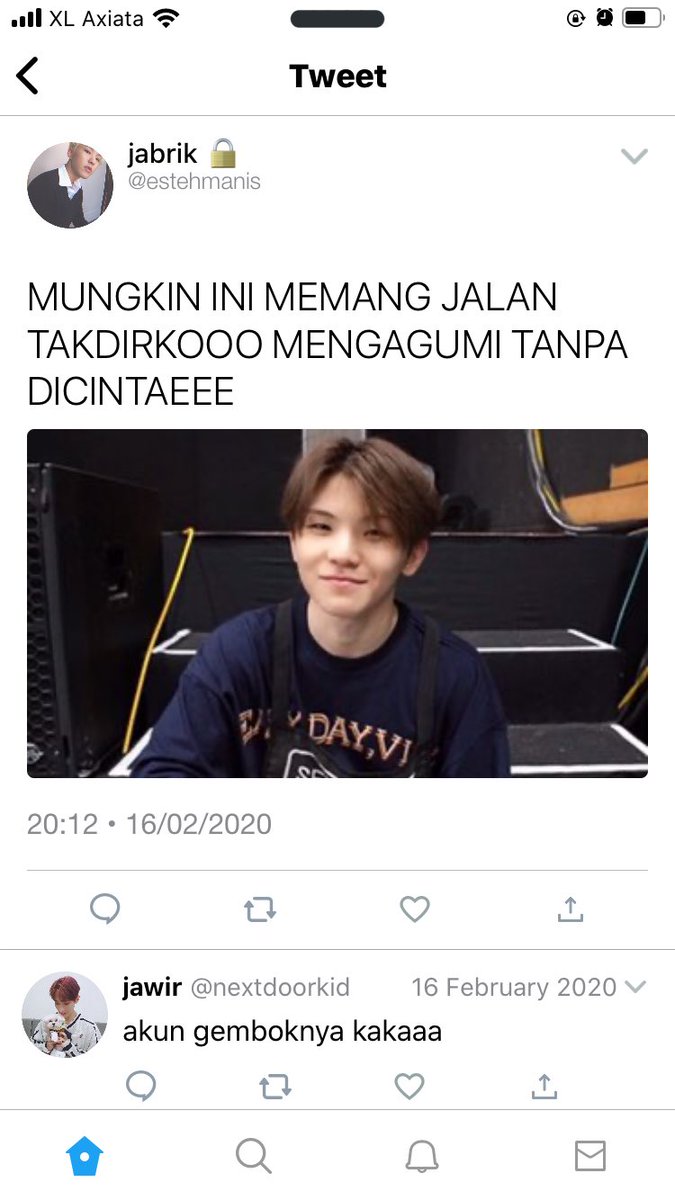Expand options chevron on jawir's reply

(634, 988)
